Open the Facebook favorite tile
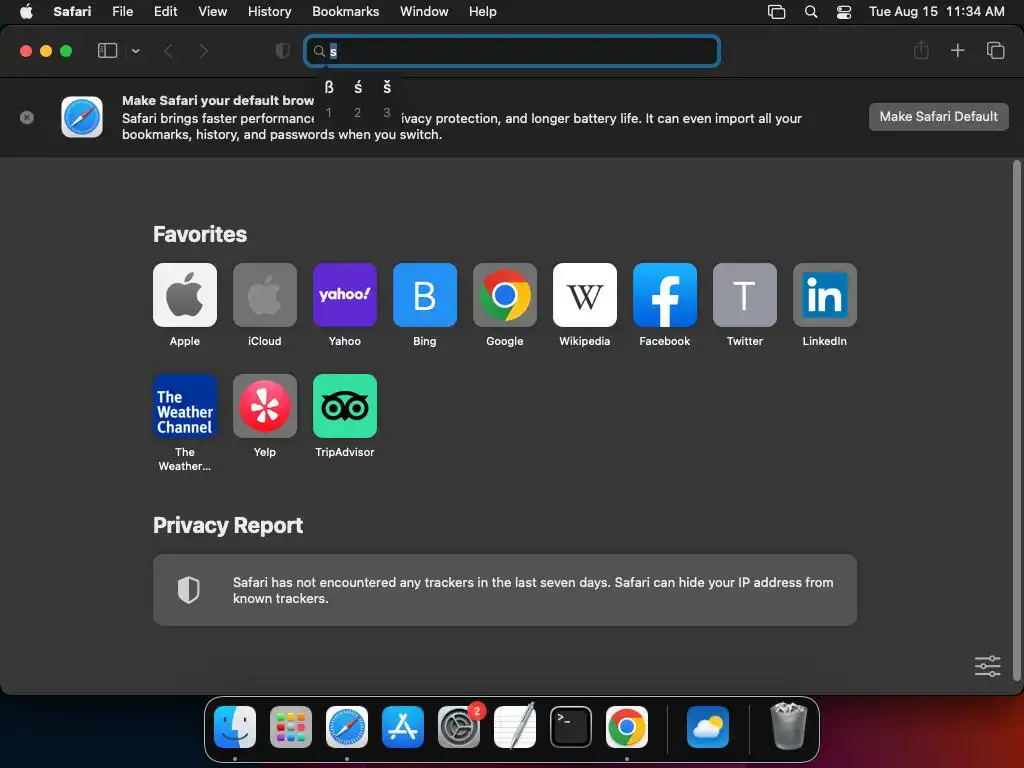The width and height of the screenshot is (1024, 768). pyautogui.click(x=665, y=295)
